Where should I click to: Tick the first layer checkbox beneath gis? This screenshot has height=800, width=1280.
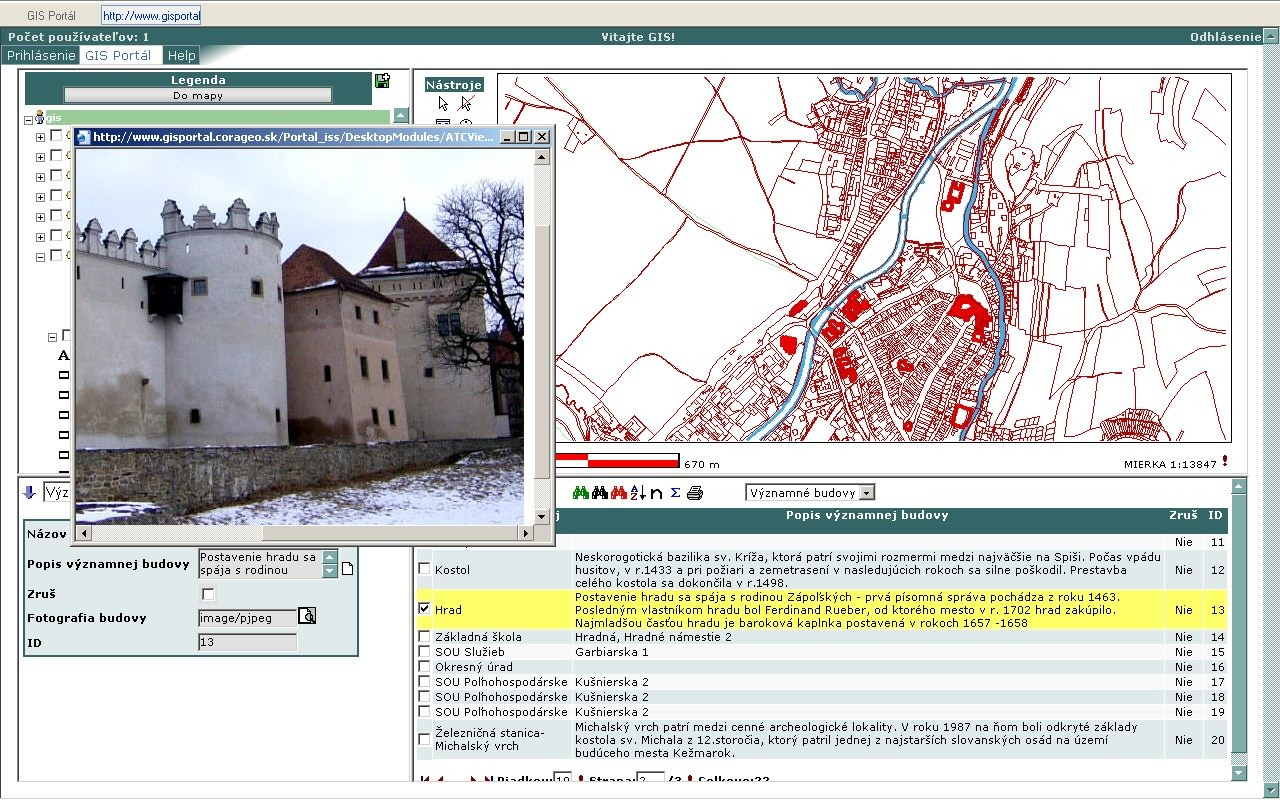56,136
